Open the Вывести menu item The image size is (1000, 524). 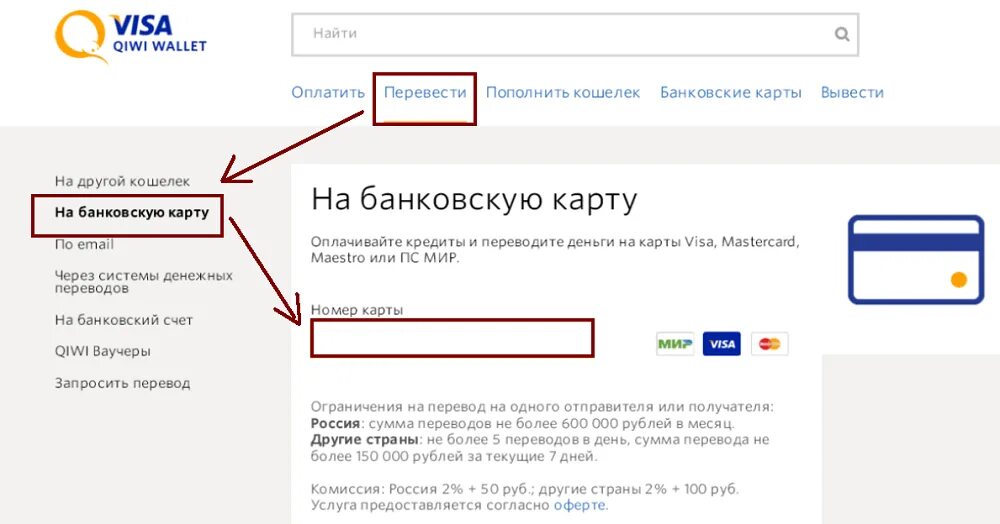[x=852, y=93]
